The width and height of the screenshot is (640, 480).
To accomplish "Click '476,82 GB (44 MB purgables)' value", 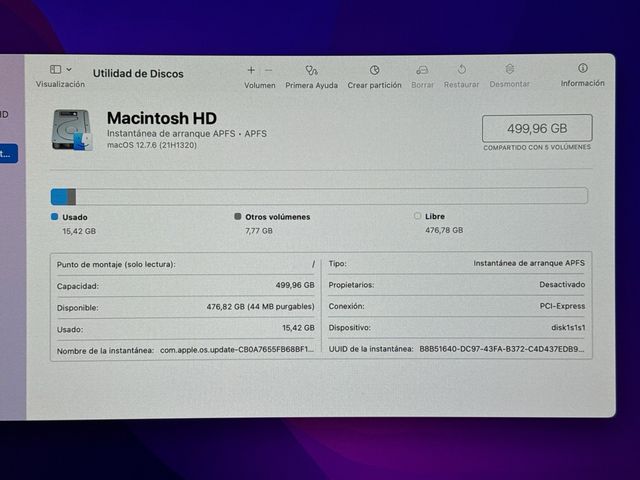I will [x=260, y=307].
